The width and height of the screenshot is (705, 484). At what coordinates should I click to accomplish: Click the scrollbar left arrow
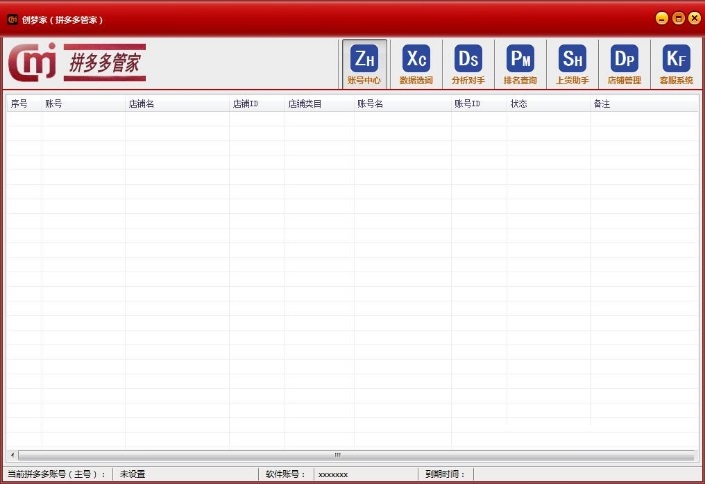[x=12, y=455]
